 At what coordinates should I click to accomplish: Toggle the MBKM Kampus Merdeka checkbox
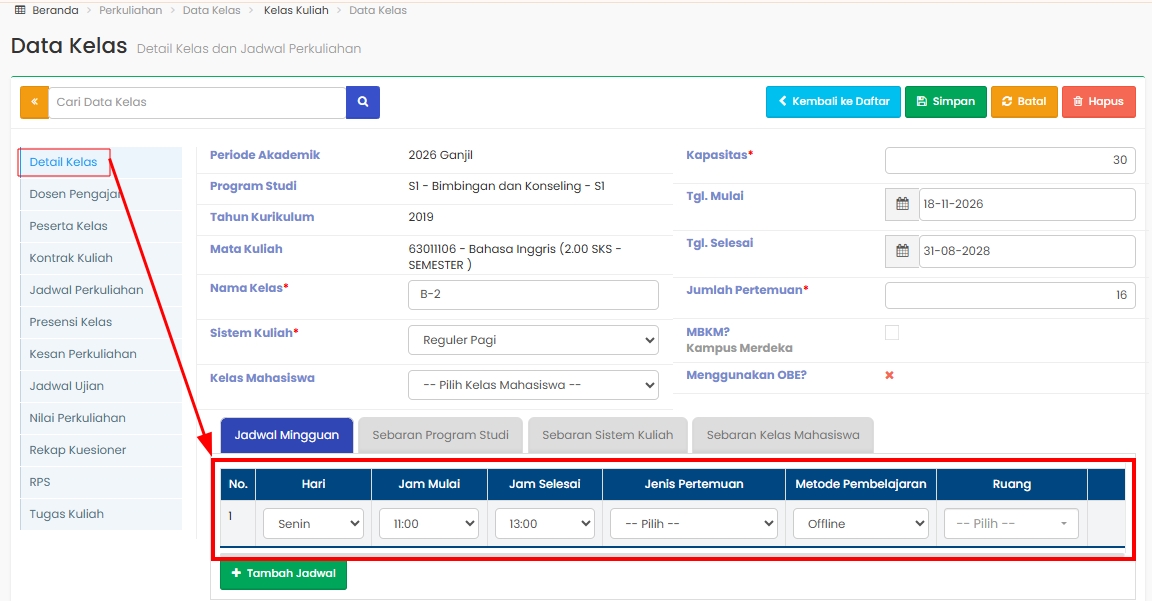coord(892,333)
